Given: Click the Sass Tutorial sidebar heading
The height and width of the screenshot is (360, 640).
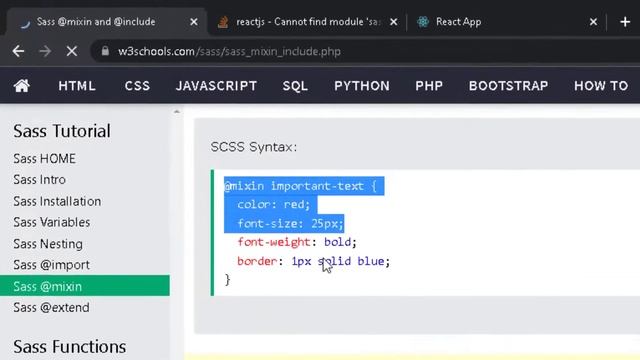Looking at the screenshot, I should pos(62,131).
